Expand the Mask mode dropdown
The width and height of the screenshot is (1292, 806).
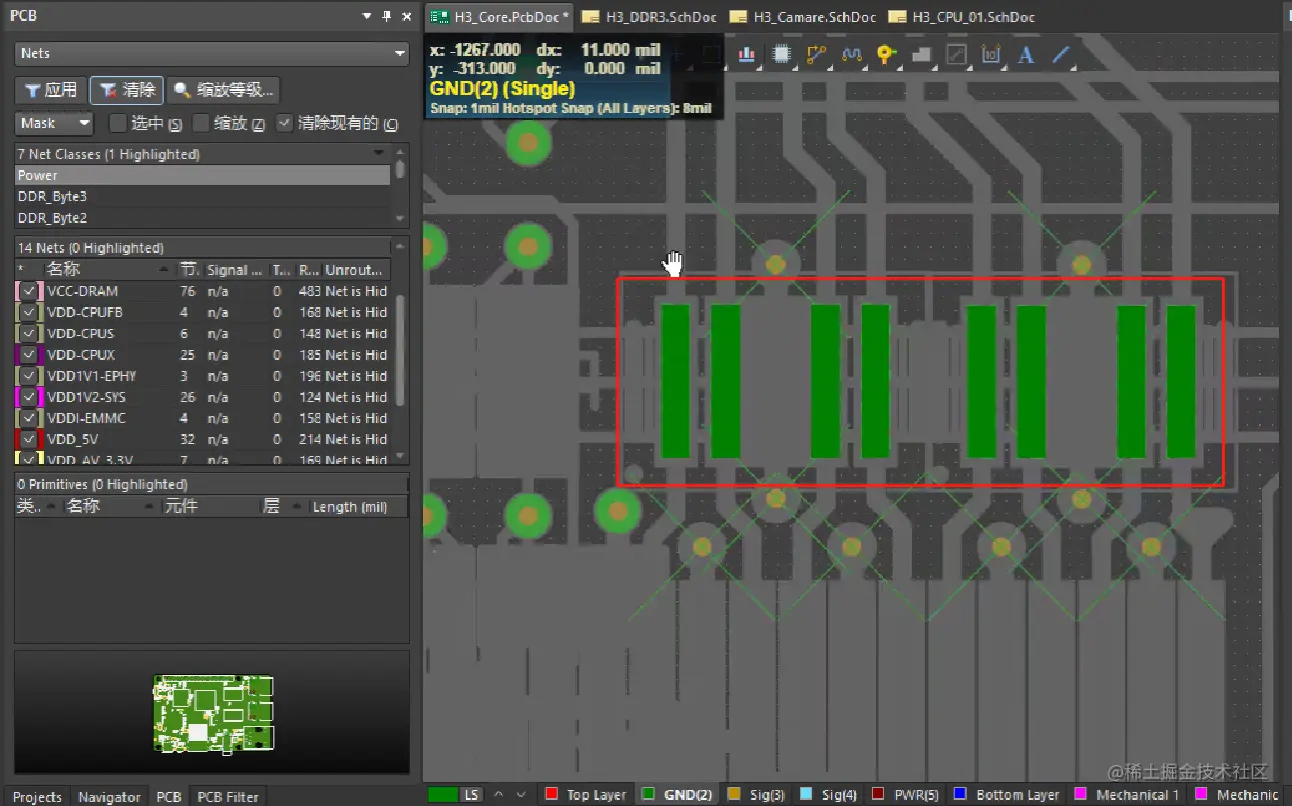pyautogui.click(x=55, y=123)
